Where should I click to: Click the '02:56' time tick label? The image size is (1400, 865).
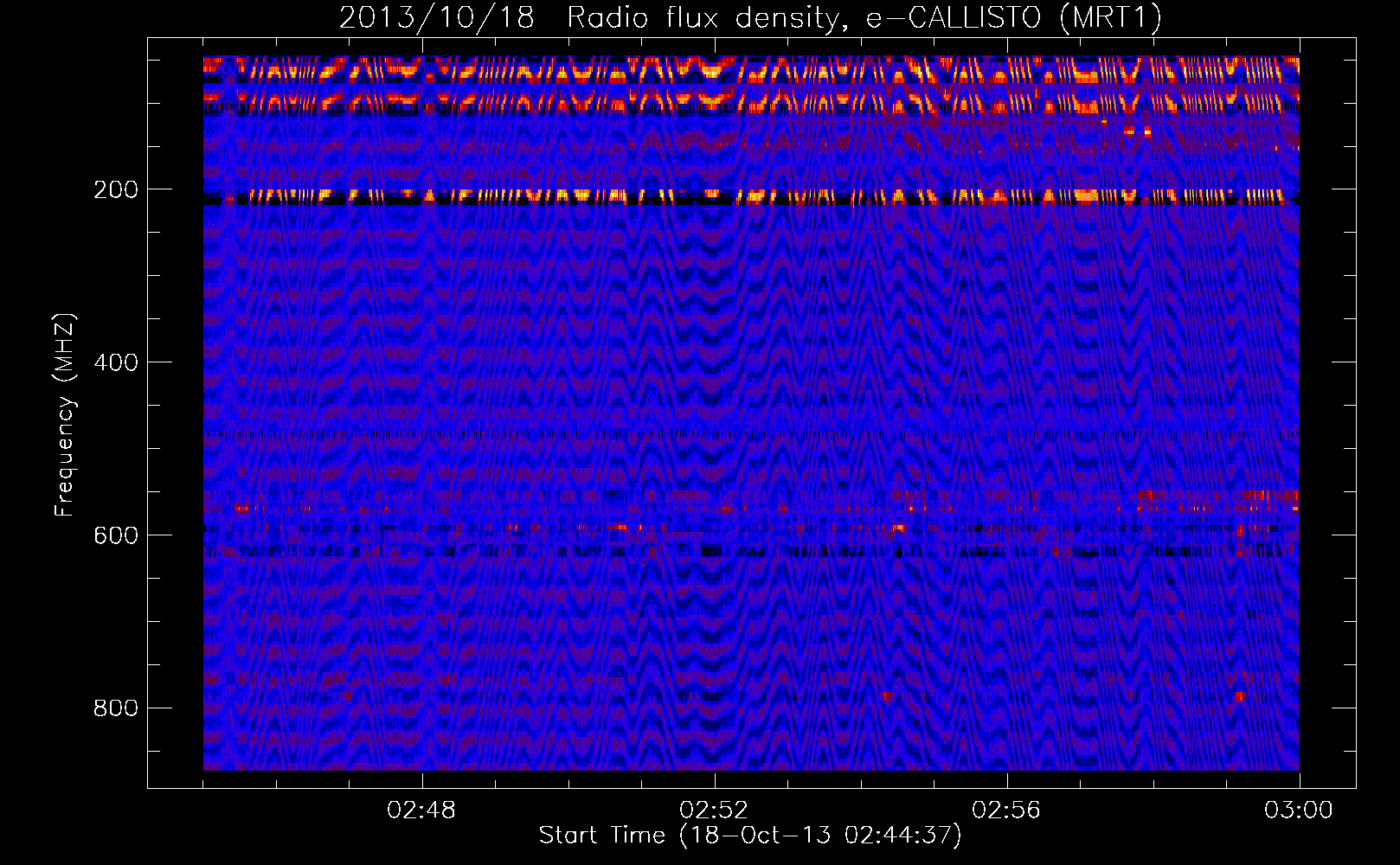point(1006,811)
